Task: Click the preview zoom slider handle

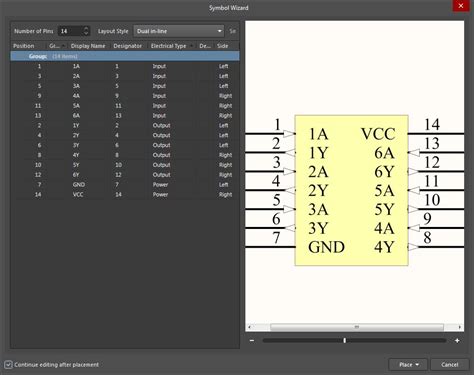Action: 344,340
